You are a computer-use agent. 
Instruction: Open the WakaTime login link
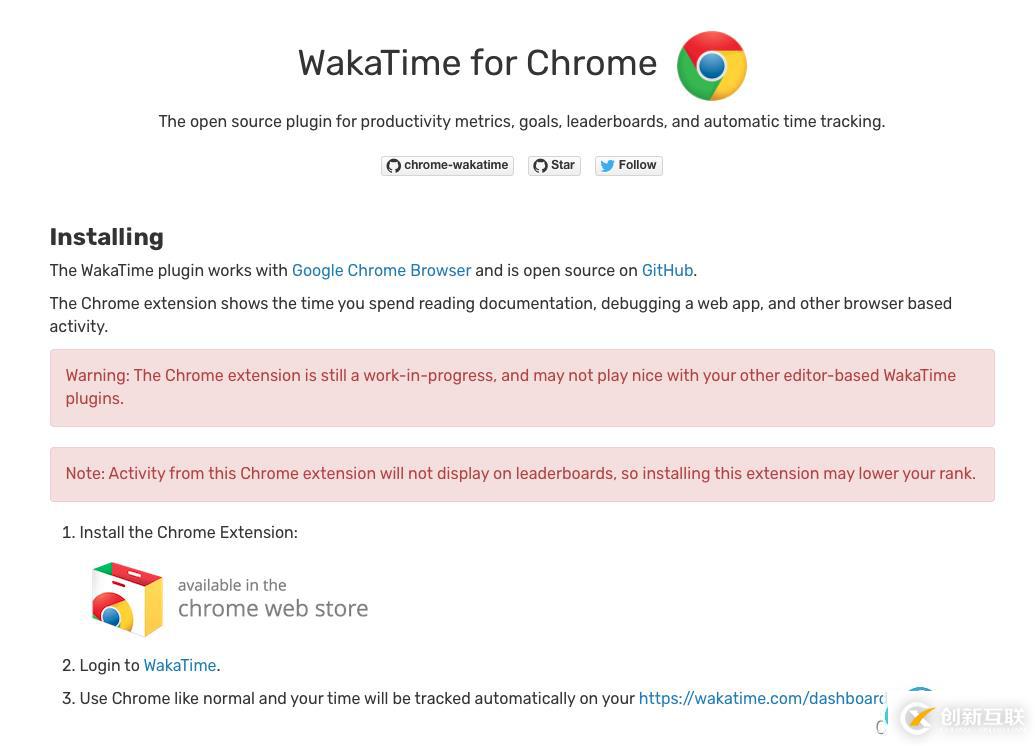[180, 665]
